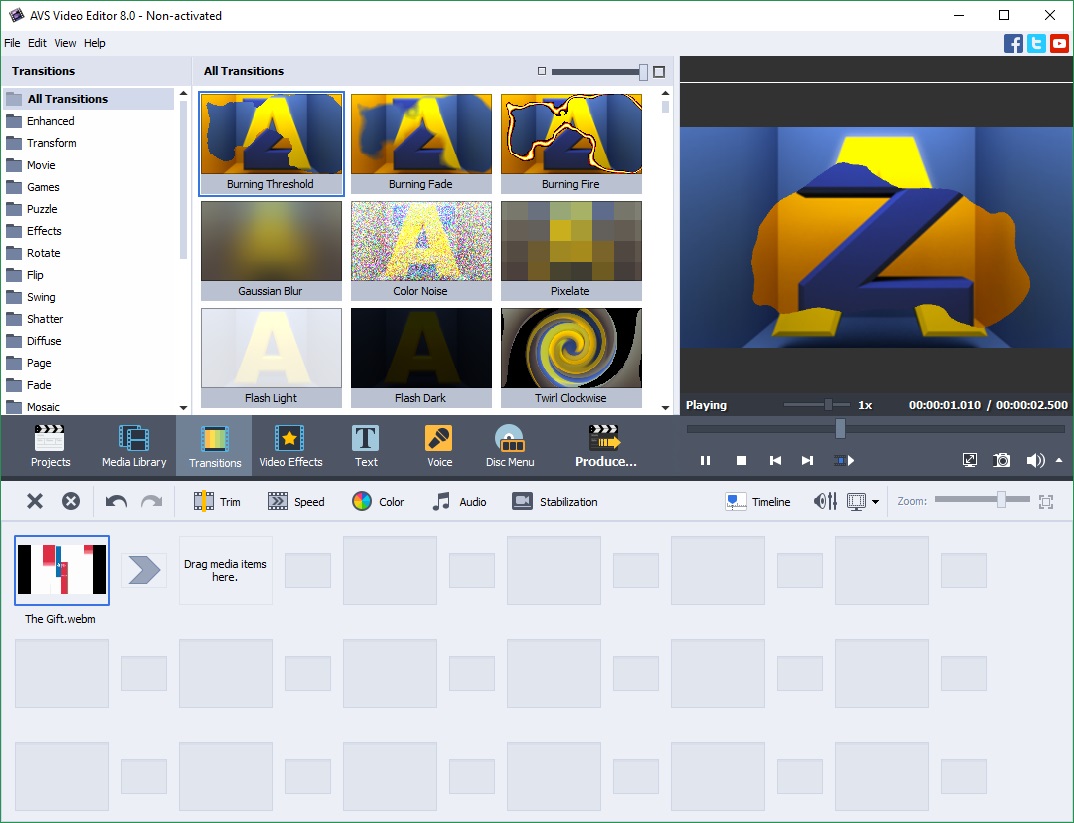
Task: Open the YouTube link icon
Action: click(1059, 43)
